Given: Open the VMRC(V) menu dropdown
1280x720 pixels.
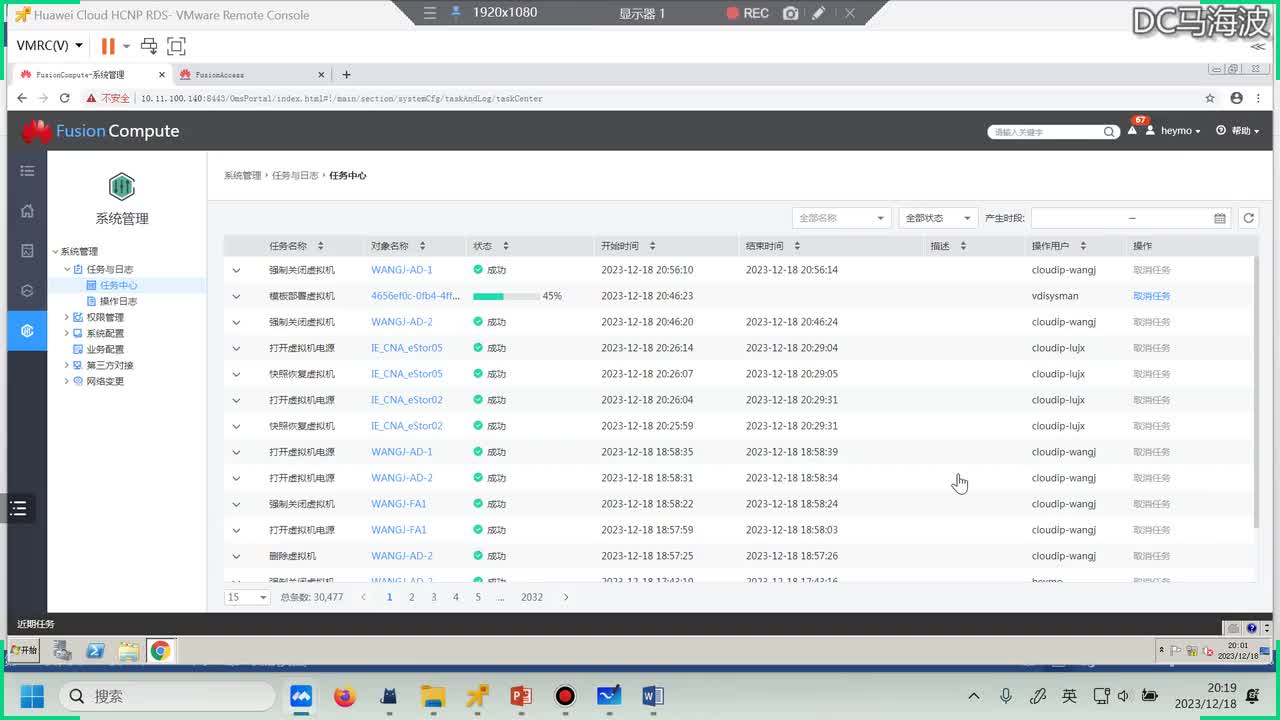Looking at the screenshot, I should pyautogui.click(x=50, y=46).
